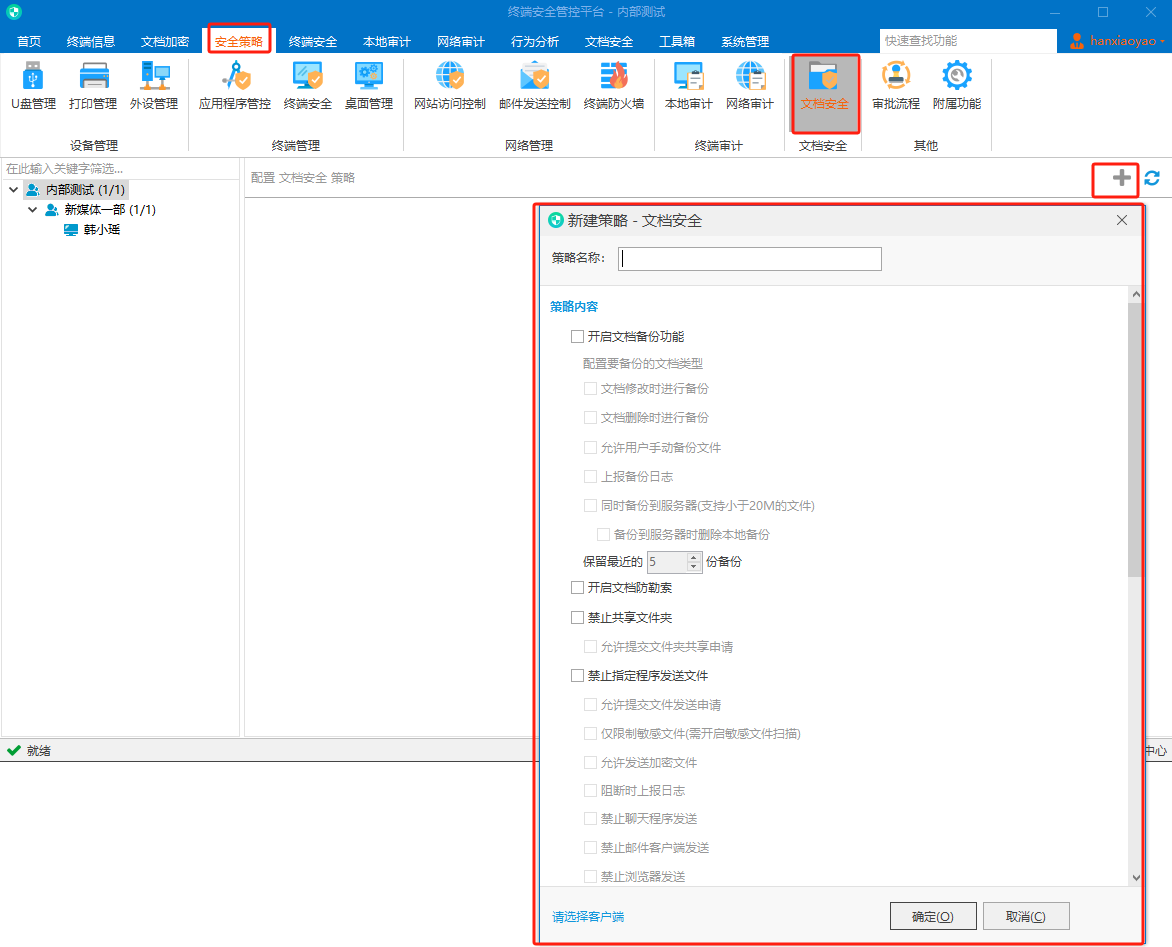Open 终端防火墙 firewall tool
Screen dimensions: 1172x947
(x=614, y=86)
